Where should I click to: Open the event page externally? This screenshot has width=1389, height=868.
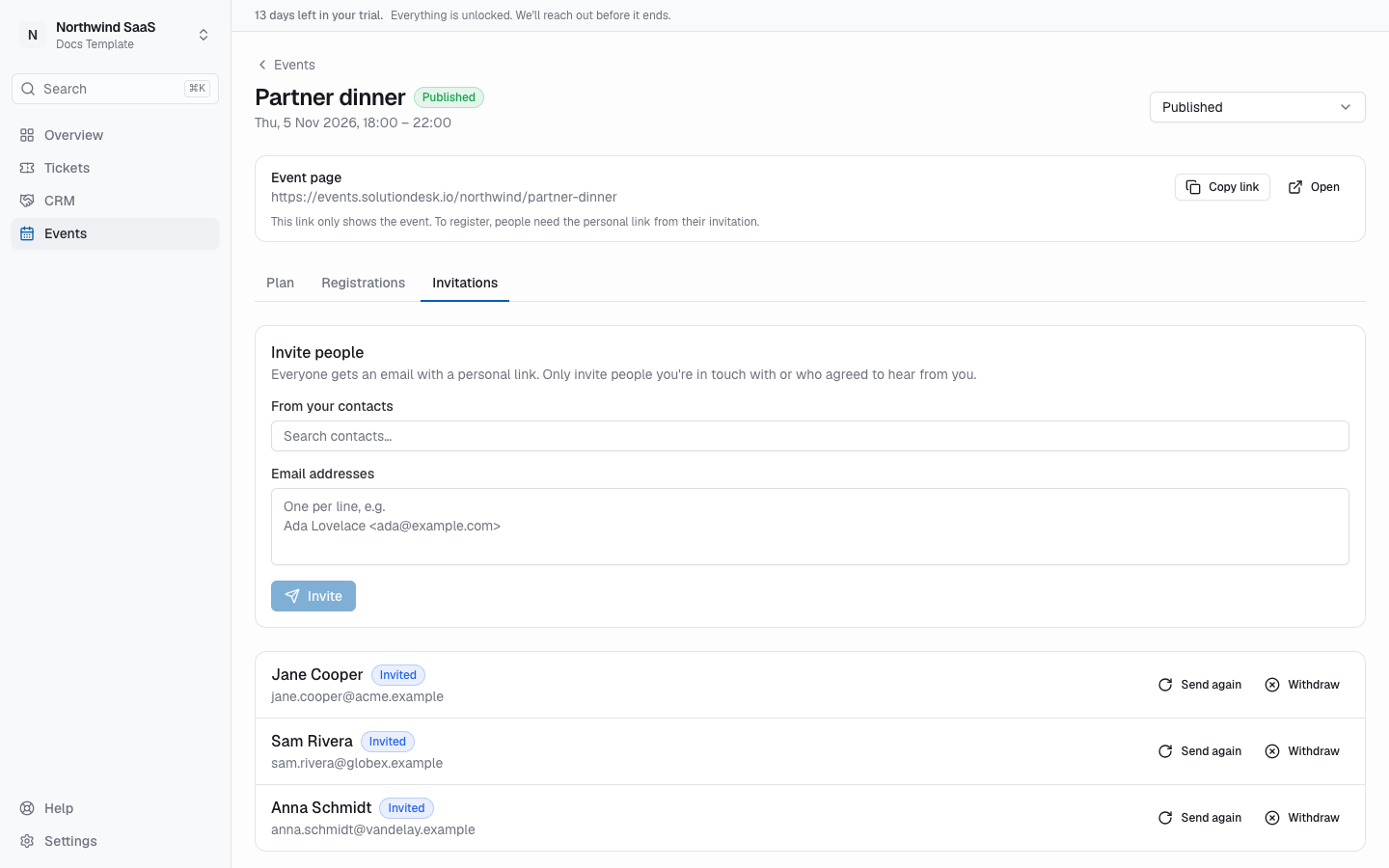tap(1314, 187)
